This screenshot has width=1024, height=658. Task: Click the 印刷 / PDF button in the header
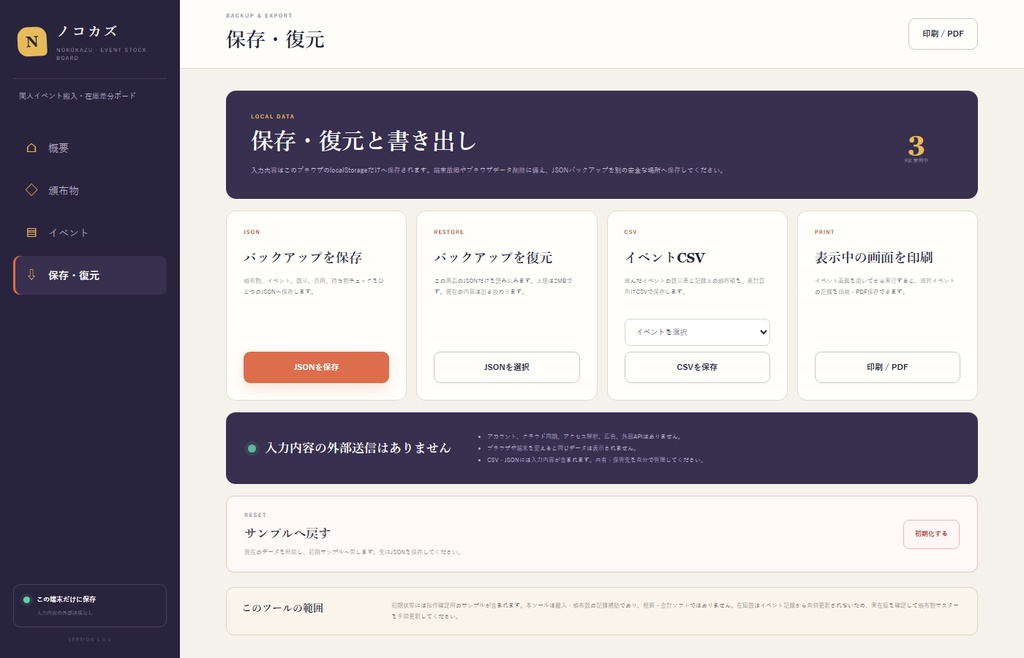(x=942, y=34)
